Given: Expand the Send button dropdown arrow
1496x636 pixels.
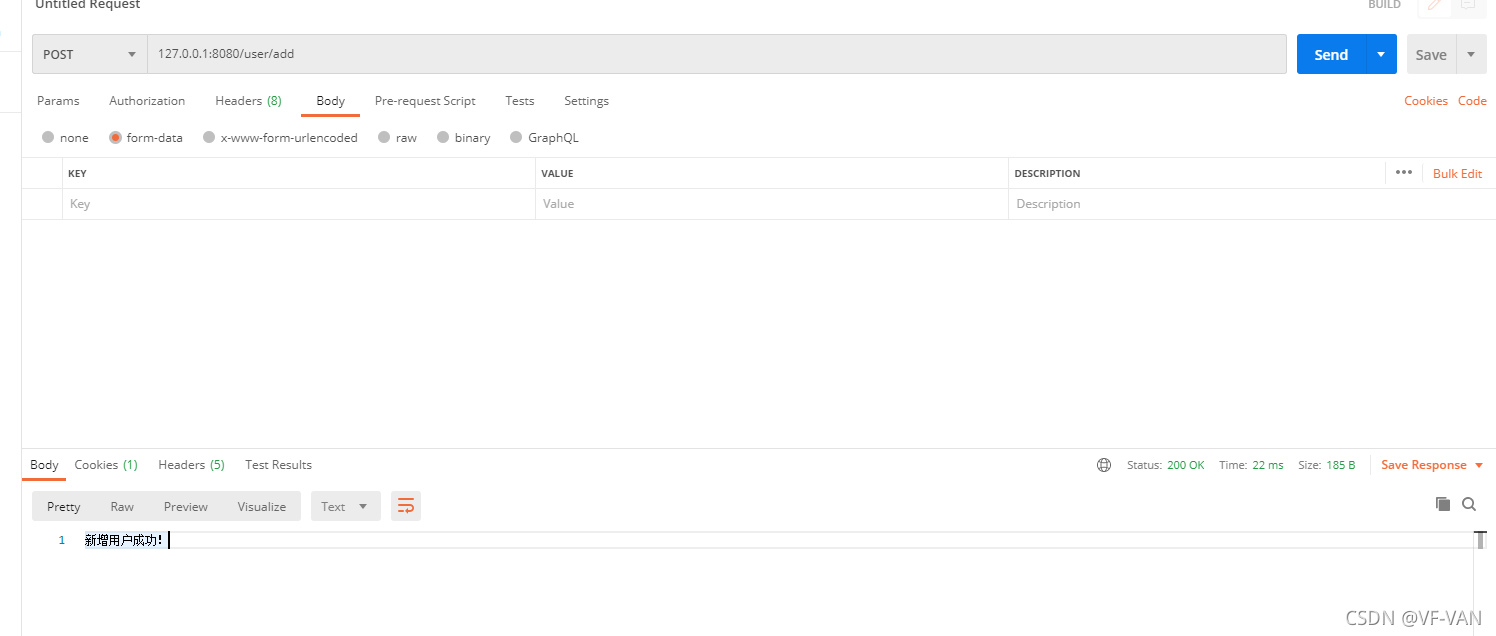Looking at the screenshot, I should coord(1381,54).
